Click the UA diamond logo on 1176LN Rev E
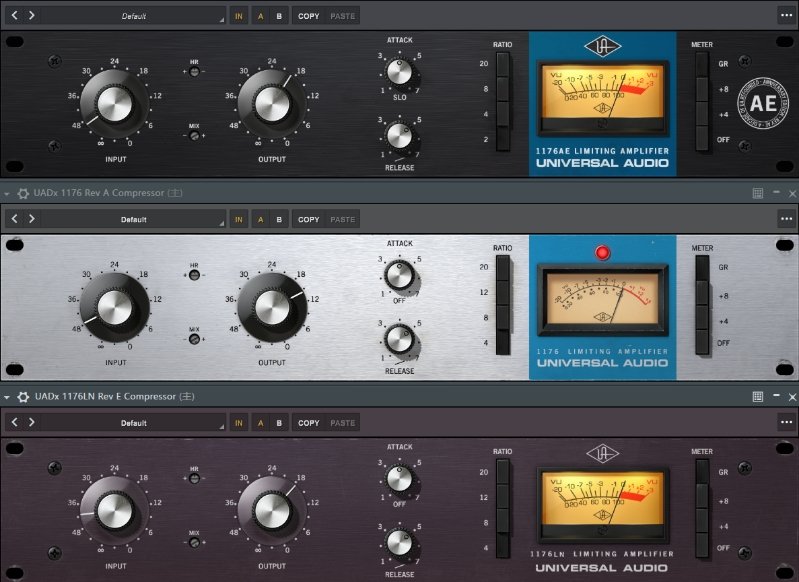Viewport: 799px width, 582px height. 602,453
